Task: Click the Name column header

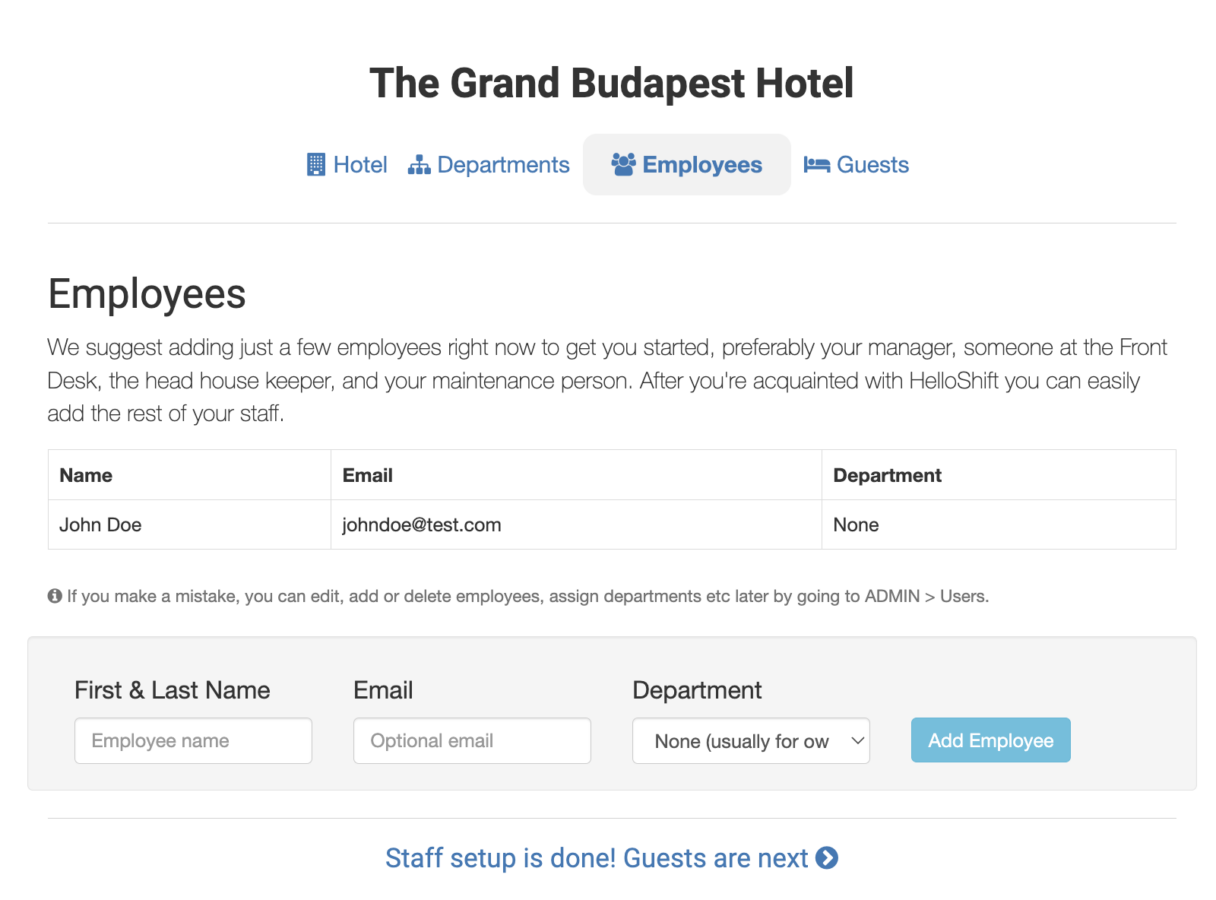Action: click(x=190, y=475)
